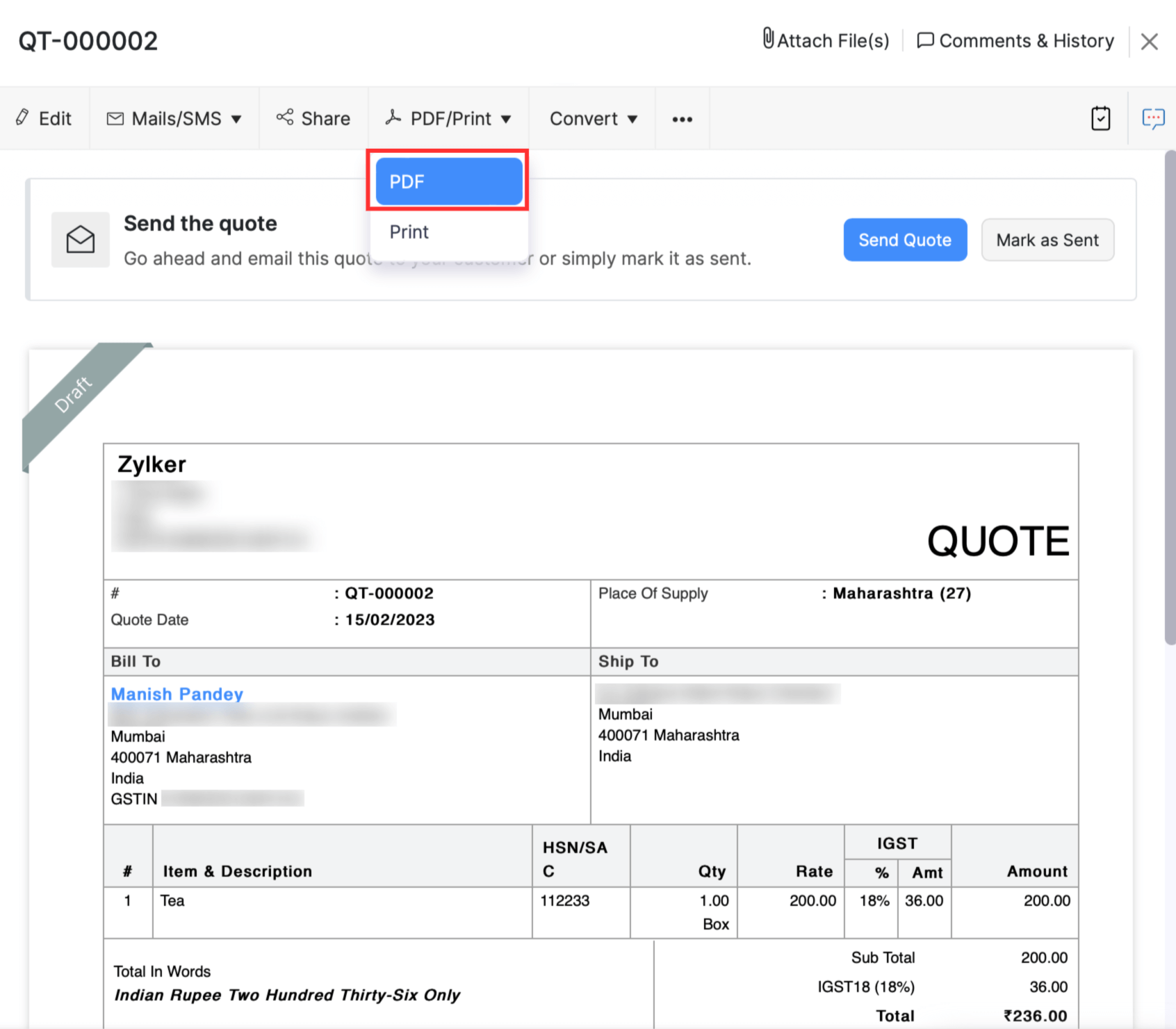Collapse the PDF/Print dropdown
The image size is (1176, 1029).
point(507,118)
